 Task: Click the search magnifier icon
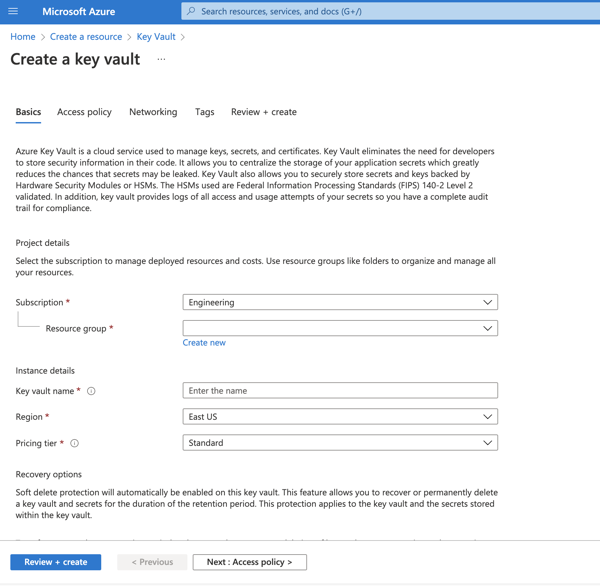click(x=191, y=11)
